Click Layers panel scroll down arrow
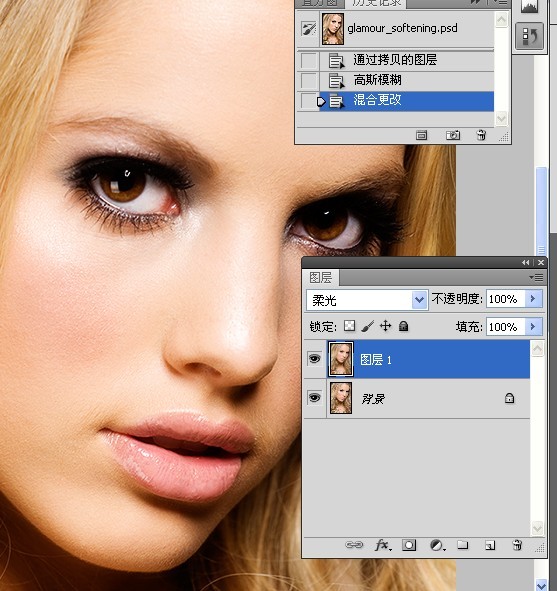Image resolution: width=557 pixels, height=591 pixels. [537, 528]
